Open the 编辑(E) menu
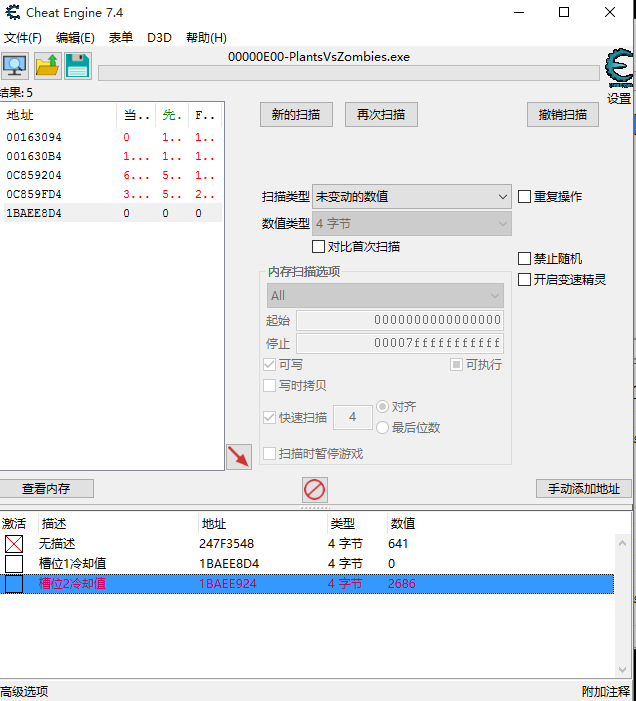The width and height of the screenshot is (636, 701). coord(75,38)
